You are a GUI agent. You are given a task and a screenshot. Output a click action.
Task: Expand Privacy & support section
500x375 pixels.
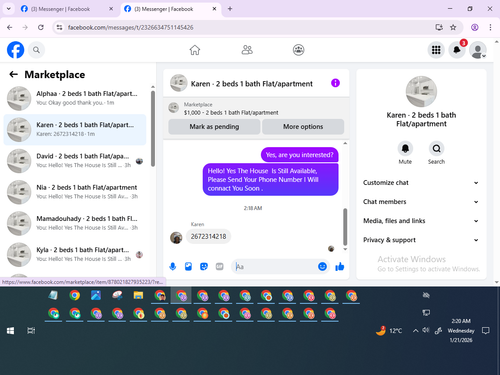421,240
